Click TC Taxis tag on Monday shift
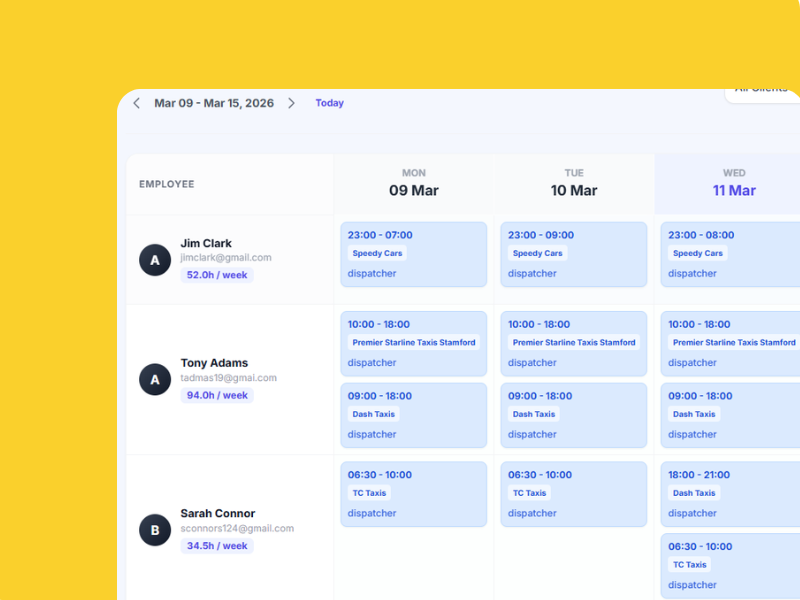The image size is (800, 600). coord(369,493)
